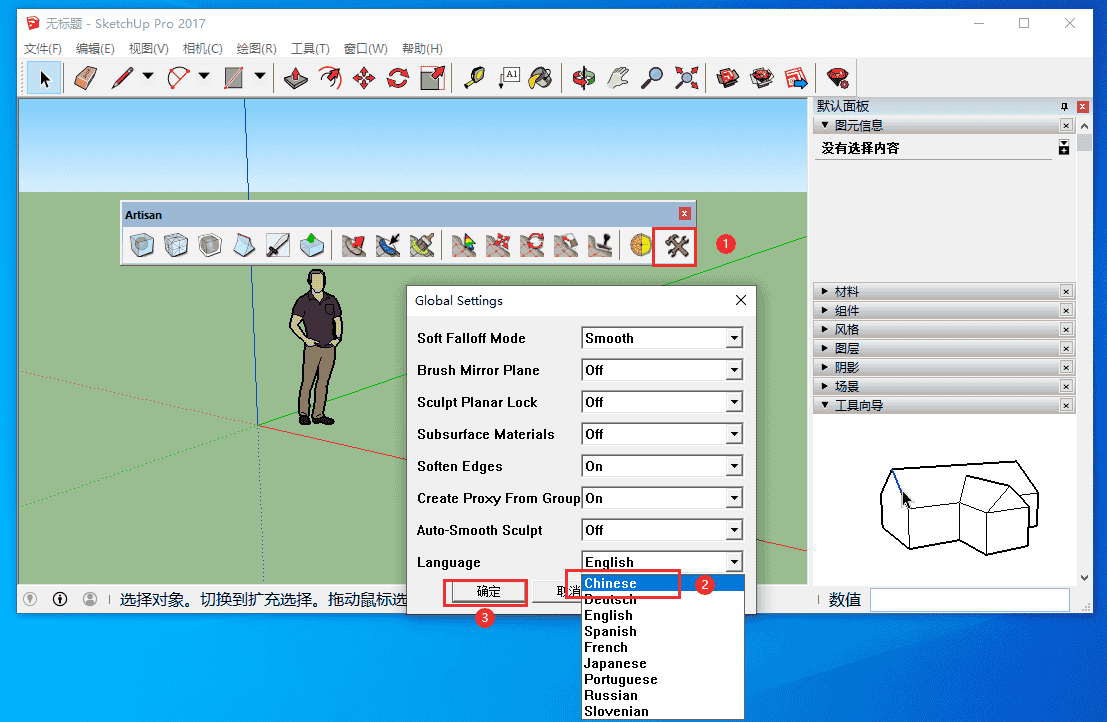The height and width of the screenshot is (722, 1107).
Task: Select the arrow Select tool
Action: [44, 78]
